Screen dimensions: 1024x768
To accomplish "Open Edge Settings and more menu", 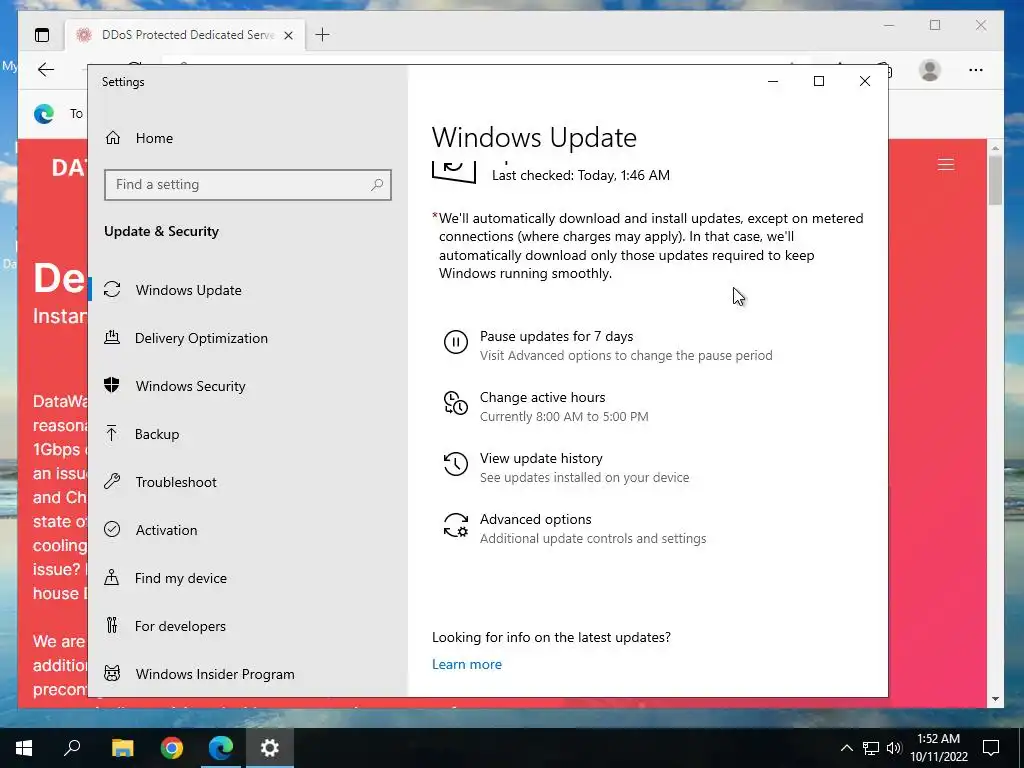I will click(976, 70).
